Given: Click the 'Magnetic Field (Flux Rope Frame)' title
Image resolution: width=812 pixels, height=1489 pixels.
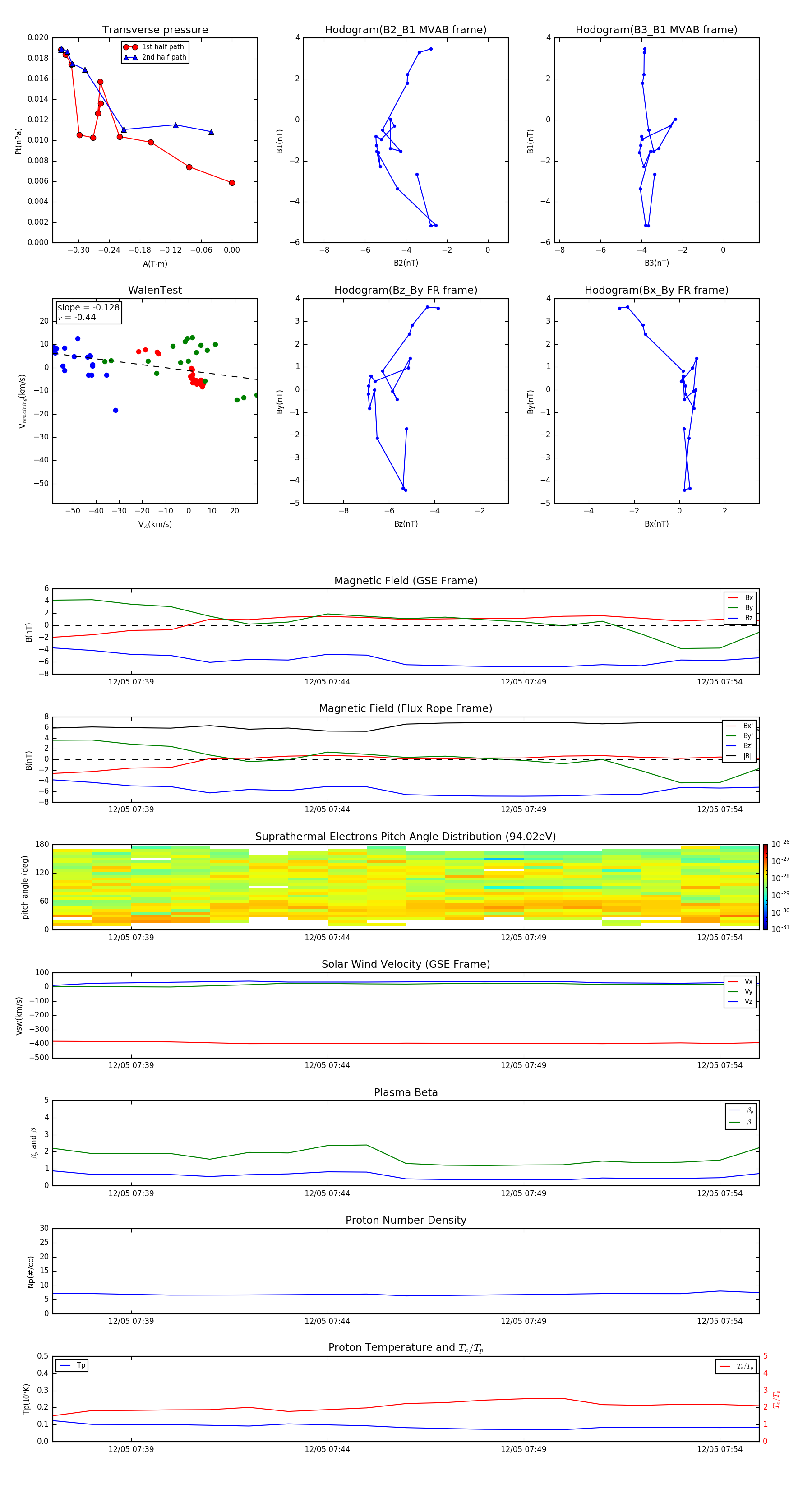Looking at the screenshot, I should click(406, 709).
